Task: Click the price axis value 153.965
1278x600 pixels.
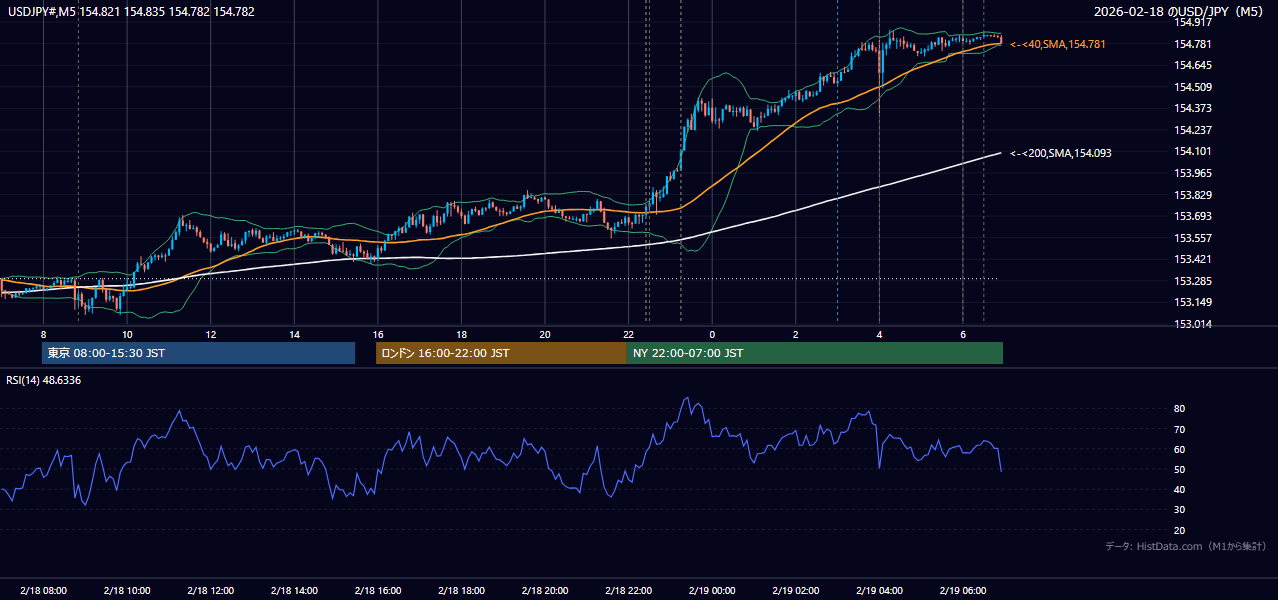Action: [1193, 173]
